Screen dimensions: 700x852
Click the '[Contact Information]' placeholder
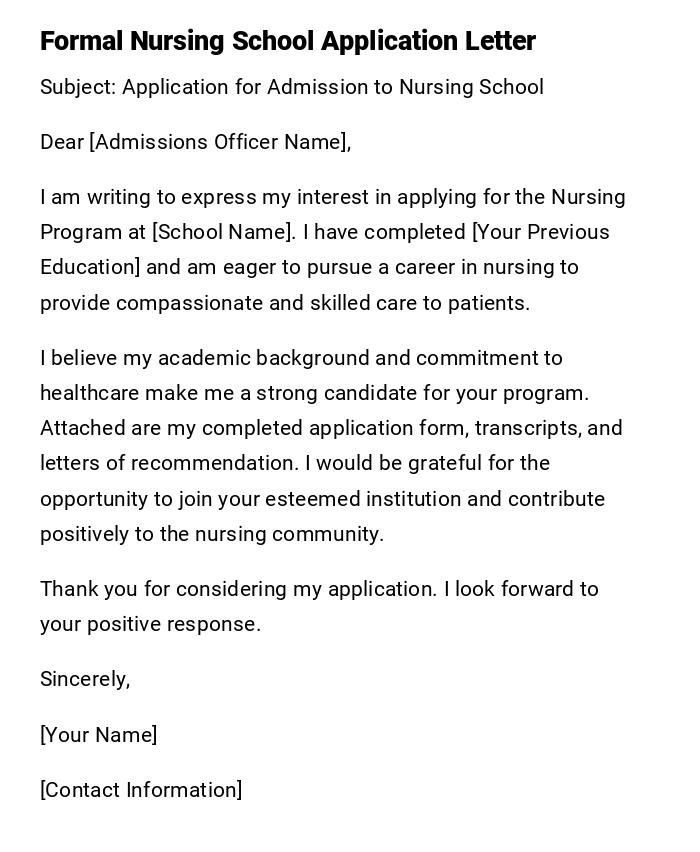tap(141, 790)
